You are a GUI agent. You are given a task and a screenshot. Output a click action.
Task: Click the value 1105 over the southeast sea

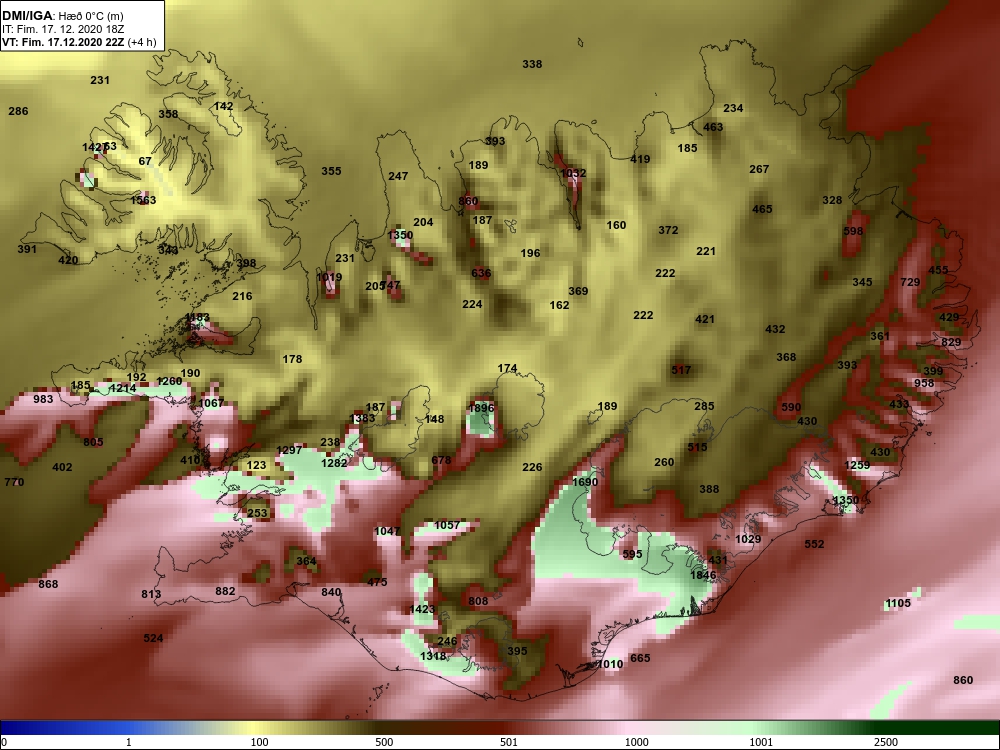click(x=898, y=603)
